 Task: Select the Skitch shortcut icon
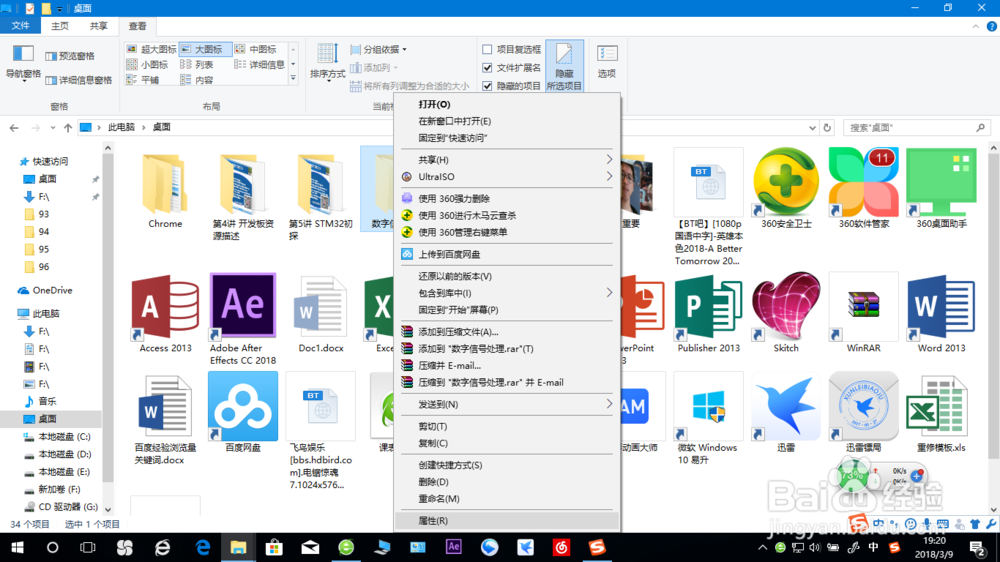(786, 306)
